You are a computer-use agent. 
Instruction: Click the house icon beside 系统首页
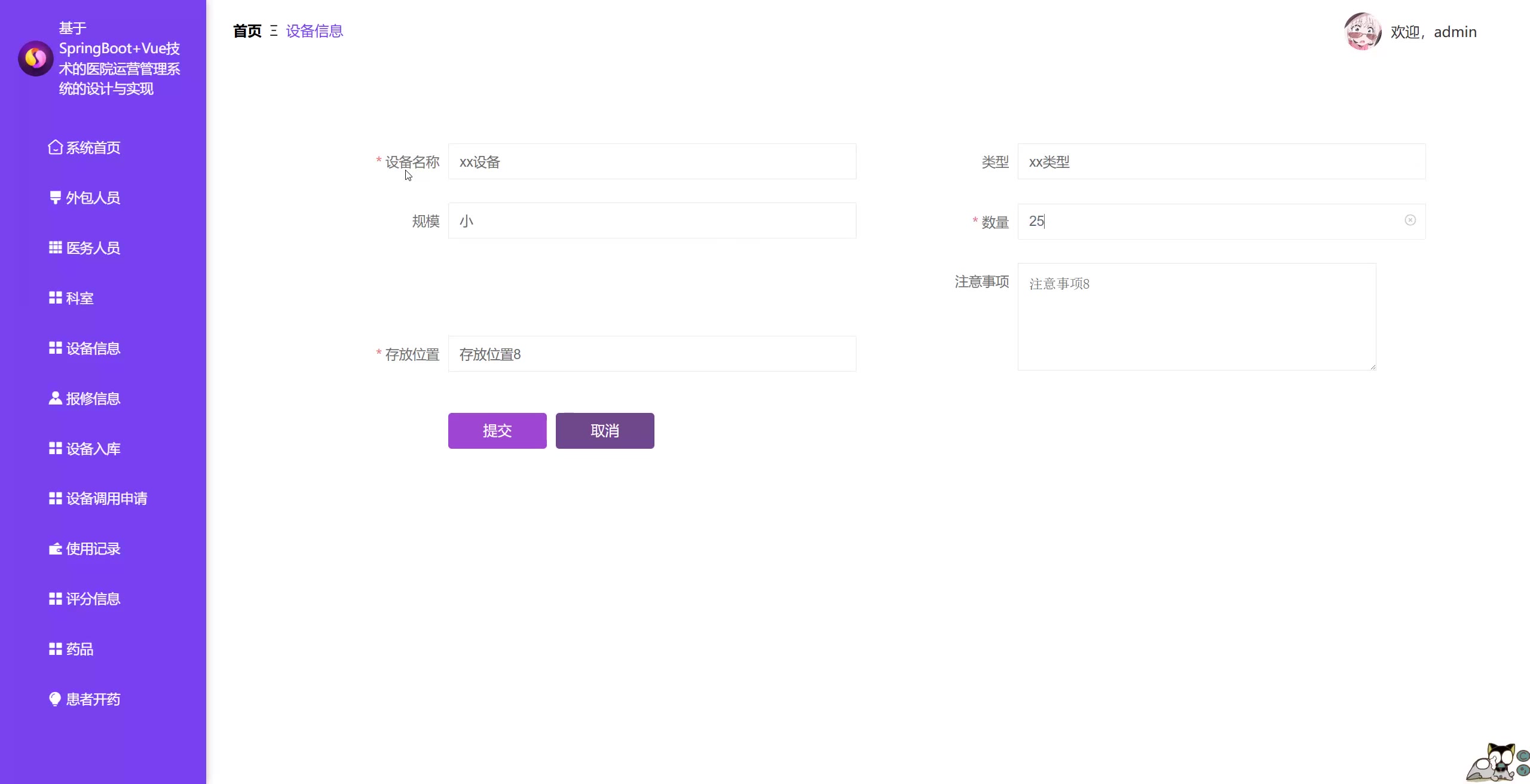[x=55, y=147]
